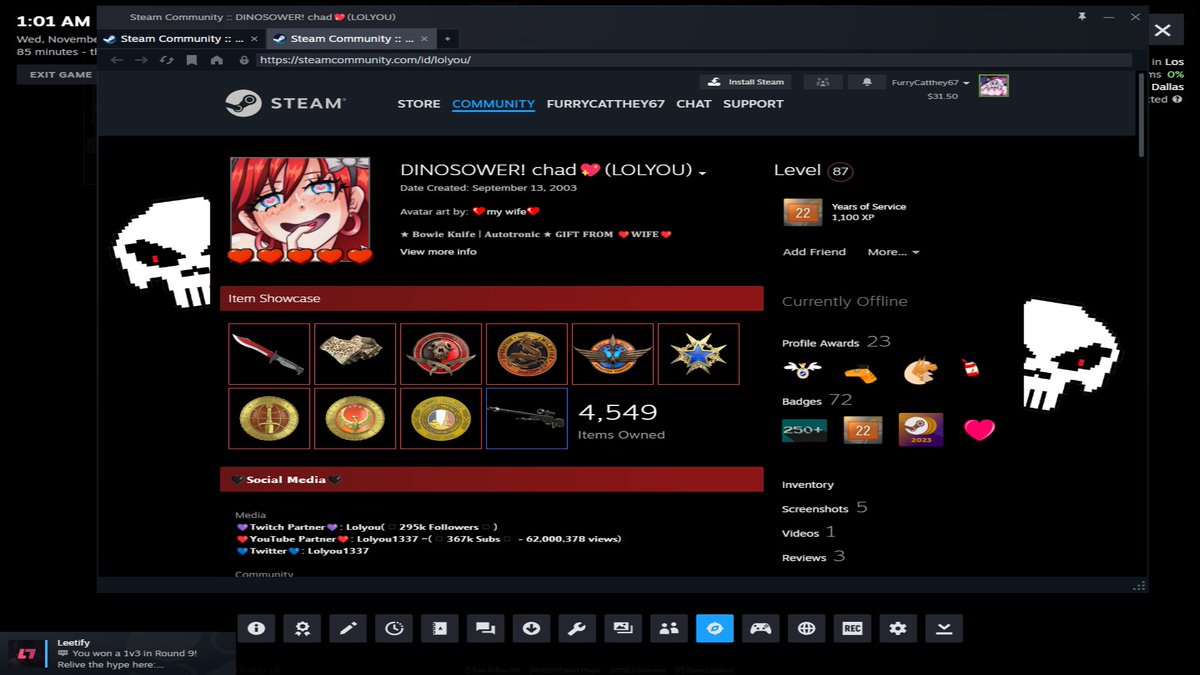
Task: Open overlay settings gear icon
Action: point(898,628)
